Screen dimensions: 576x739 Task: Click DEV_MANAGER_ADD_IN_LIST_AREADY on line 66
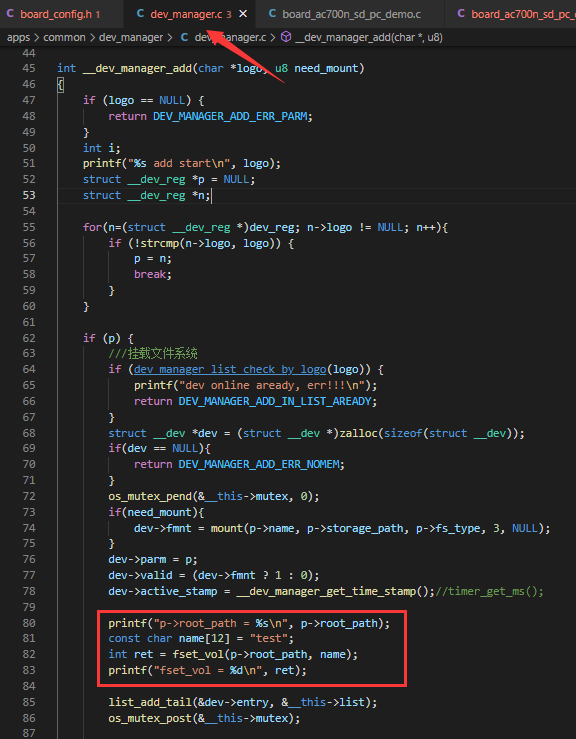coord(276,402)
